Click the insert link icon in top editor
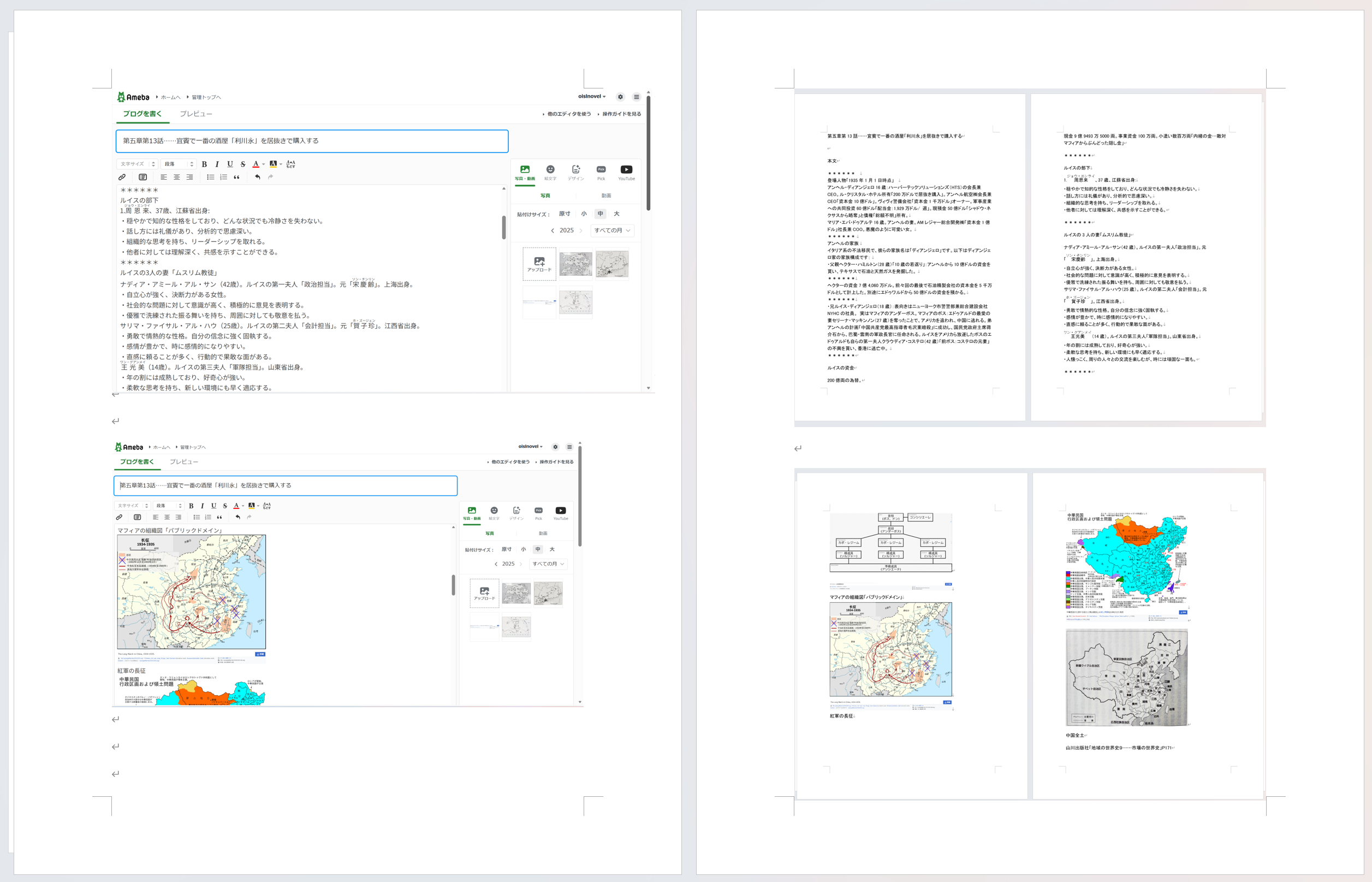This screenshot has height=882, width=1372. click(122, 177)
